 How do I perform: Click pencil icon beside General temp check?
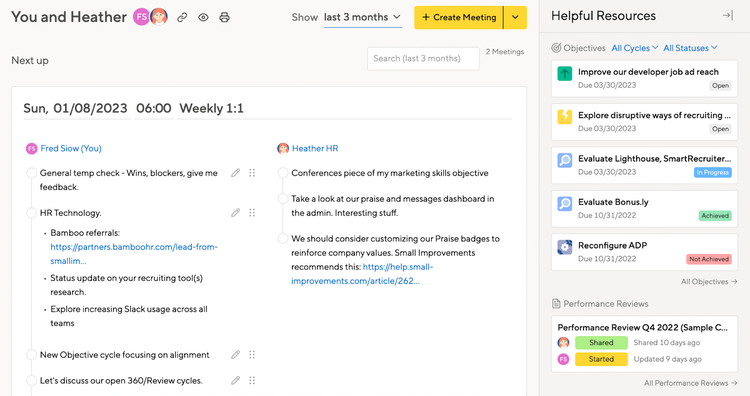[235, 173]
